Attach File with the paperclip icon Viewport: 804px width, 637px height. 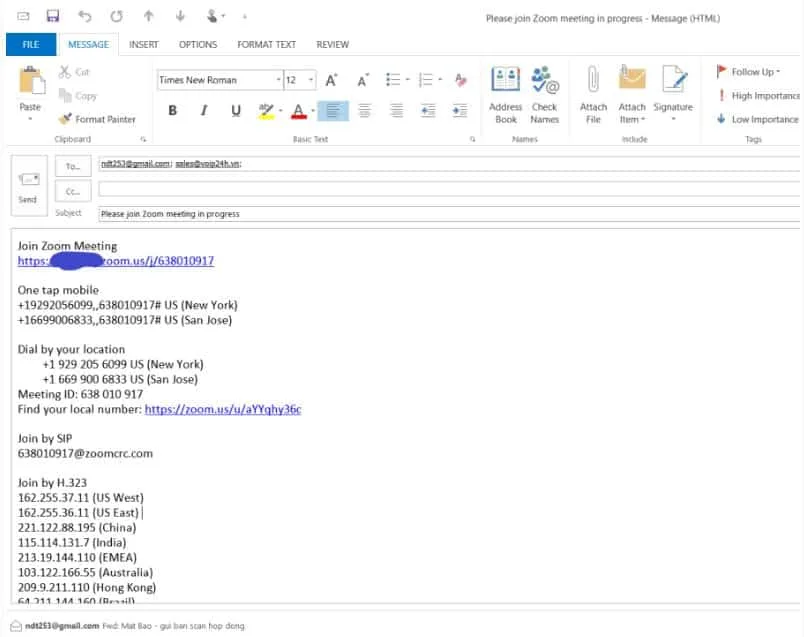[x=593, y=95]
